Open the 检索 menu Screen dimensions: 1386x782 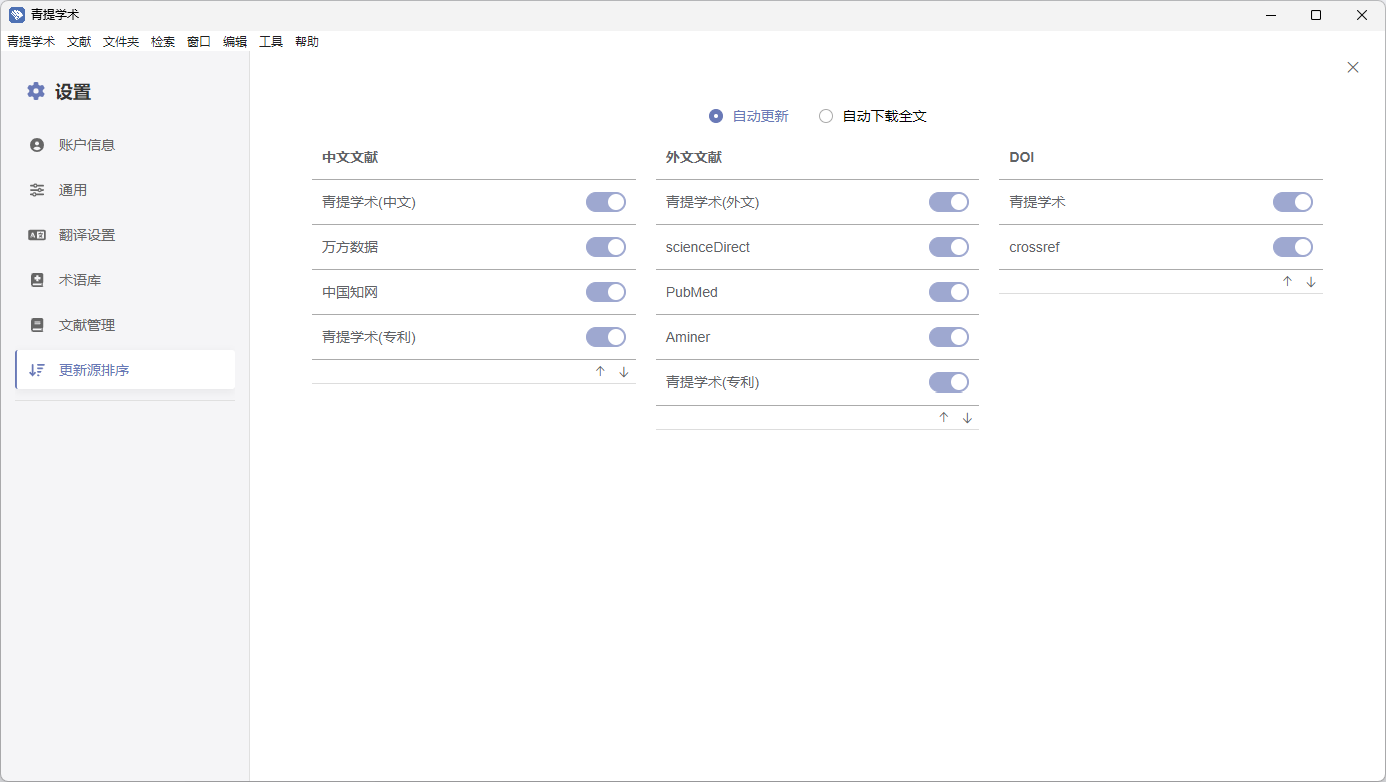163,42
